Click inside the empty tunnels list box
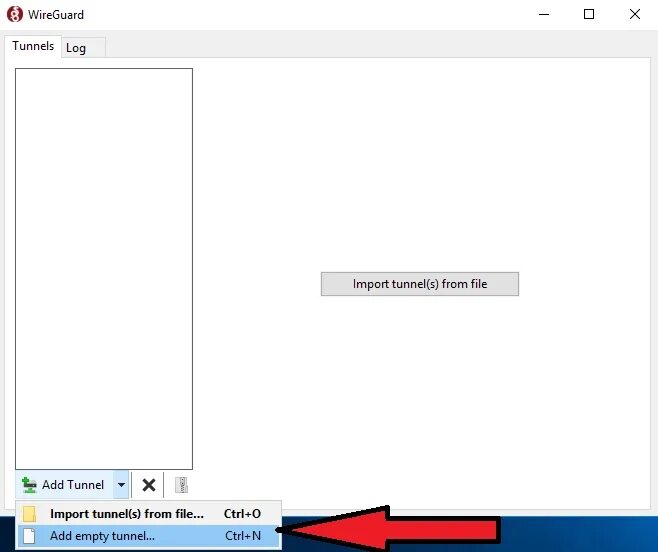 104,269
